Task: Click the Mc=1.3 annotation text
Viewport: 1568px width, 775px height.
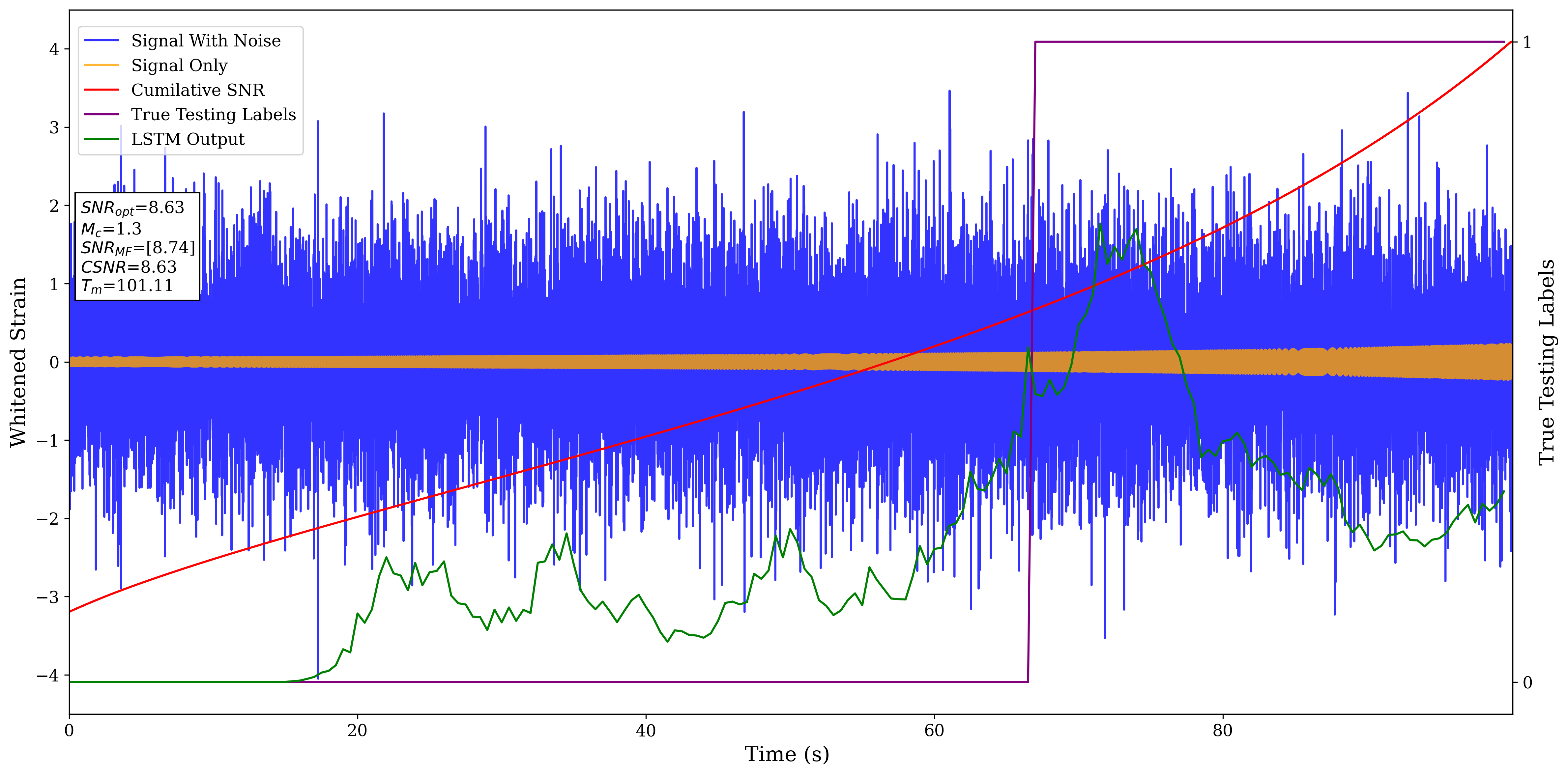Action: tap(111, 229)
